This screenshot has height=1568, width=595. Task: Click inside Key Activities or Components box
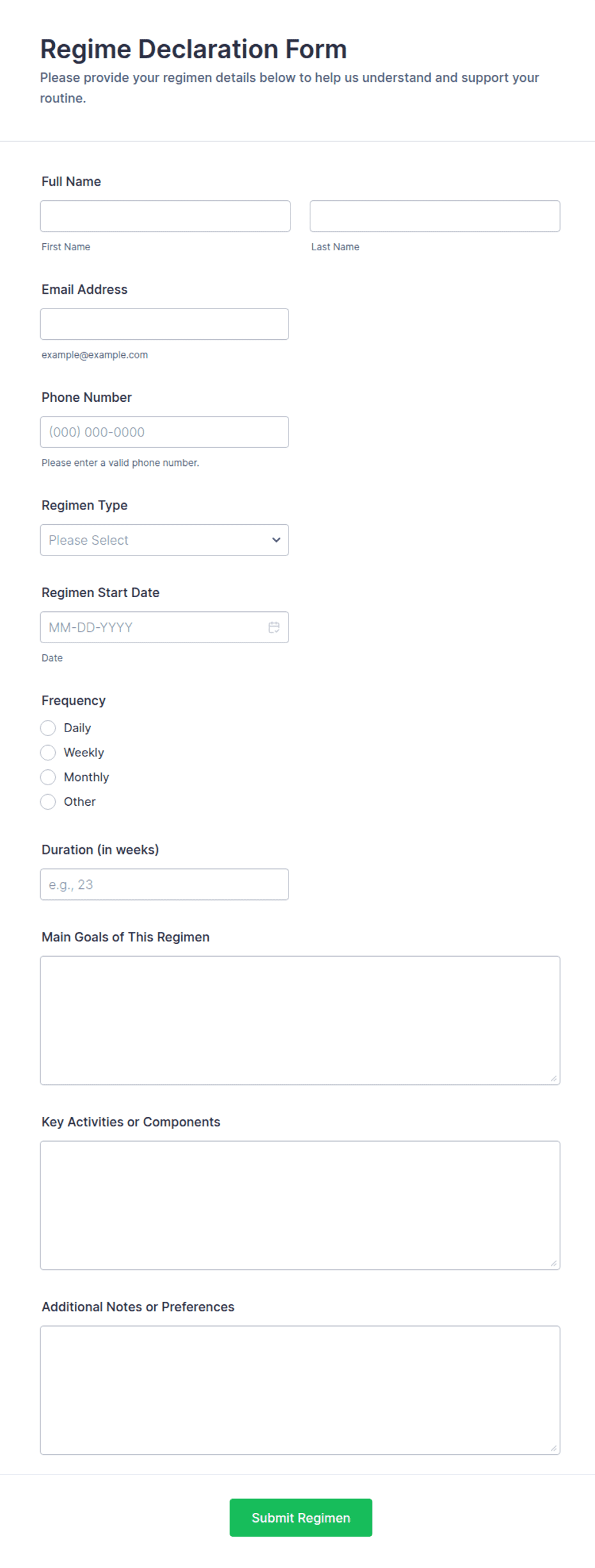click(x=300, y=1205)
